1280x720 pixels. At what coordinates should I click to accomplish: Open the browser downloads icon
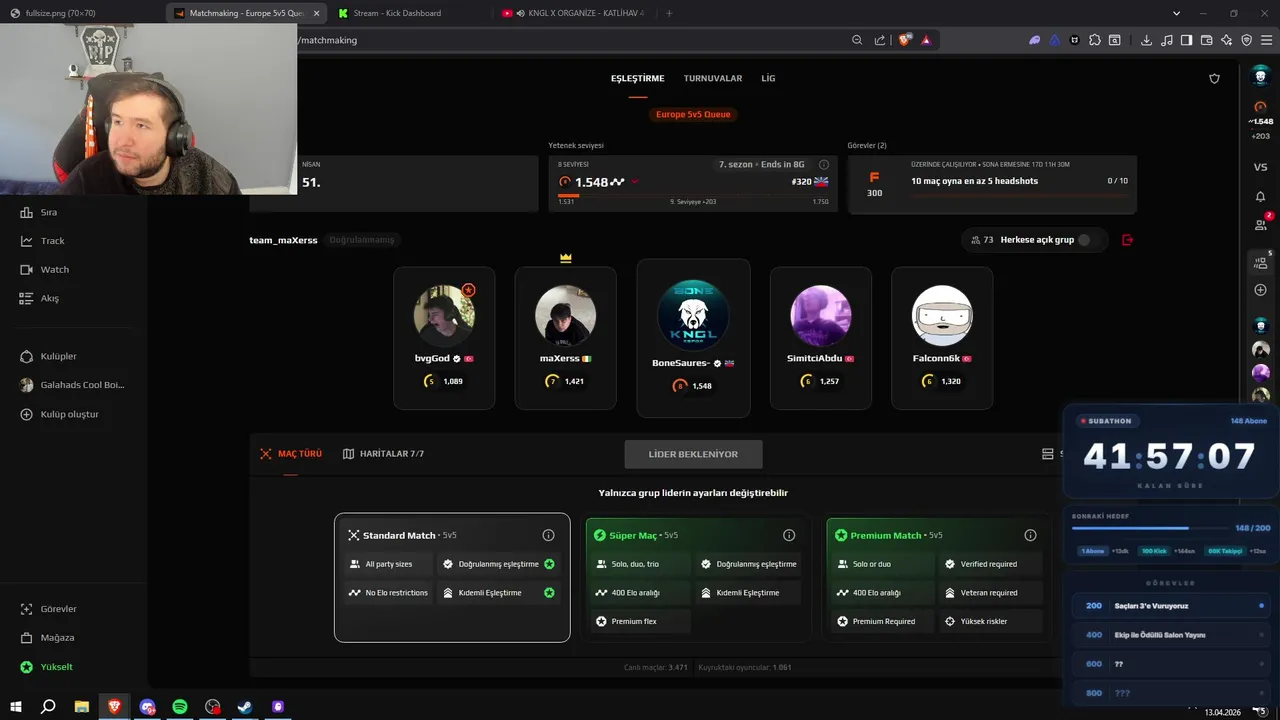pyautogui.click(x=1146, y=40)
